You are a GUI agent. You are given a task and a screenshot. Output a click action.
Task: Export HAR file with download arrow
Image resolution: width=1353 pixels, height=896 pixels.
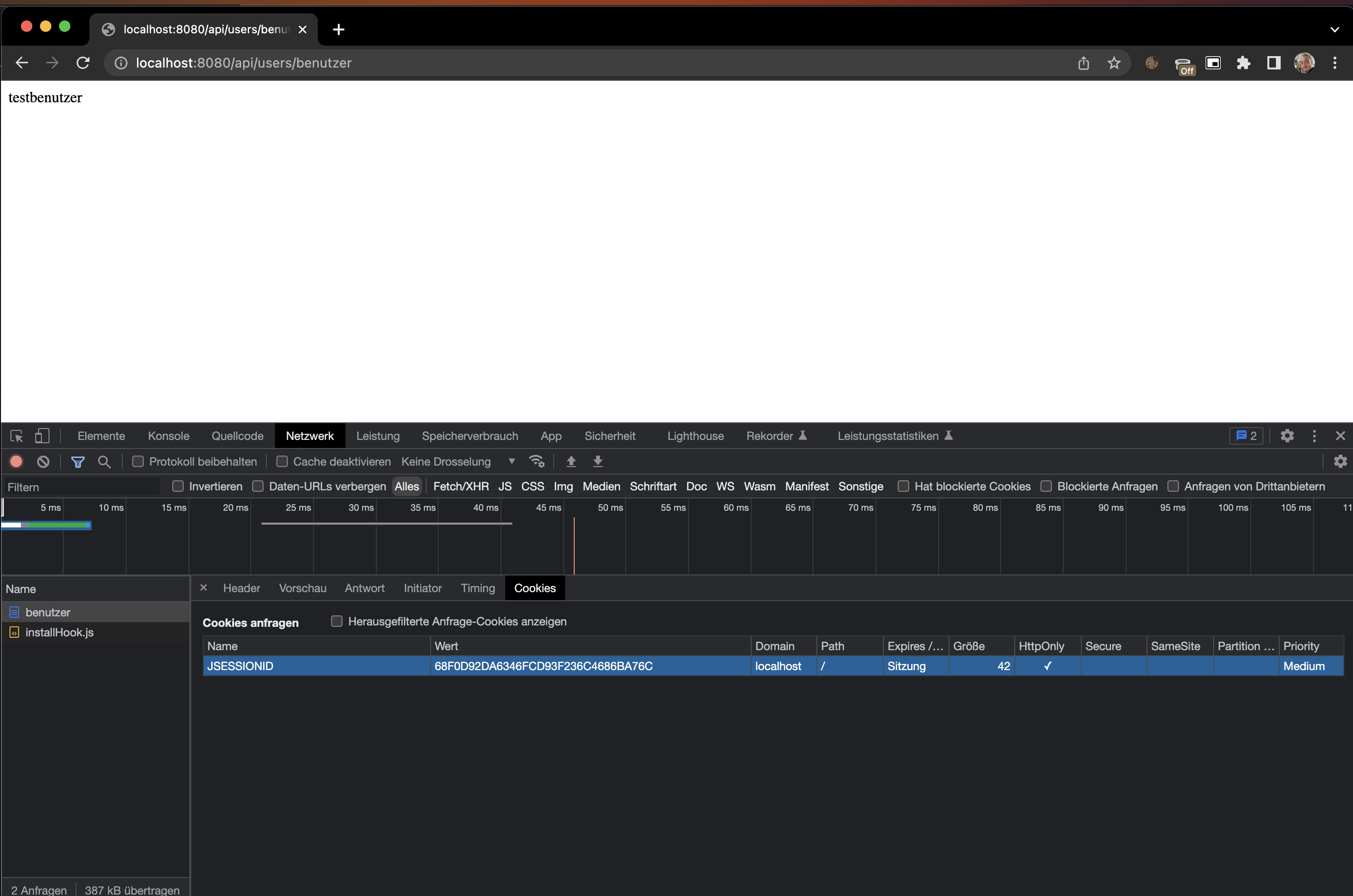tap(598, 461)
